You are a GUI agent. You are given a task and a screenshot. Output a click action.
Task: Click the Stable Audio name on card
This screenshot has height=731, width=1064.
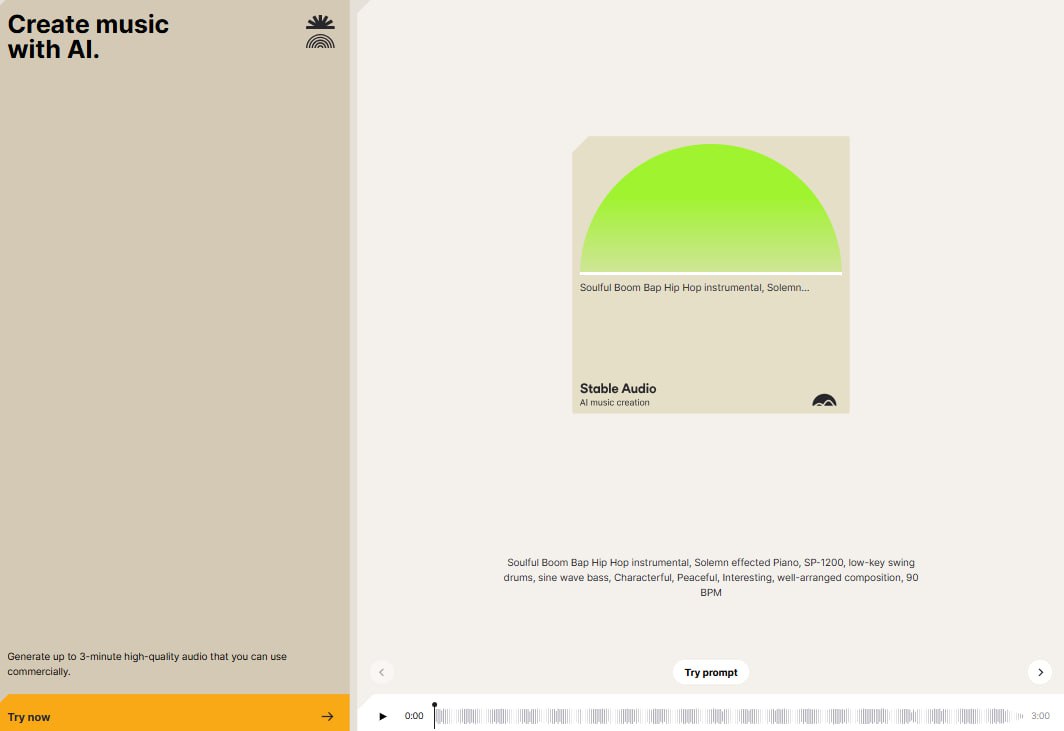(x=618, y=388)
